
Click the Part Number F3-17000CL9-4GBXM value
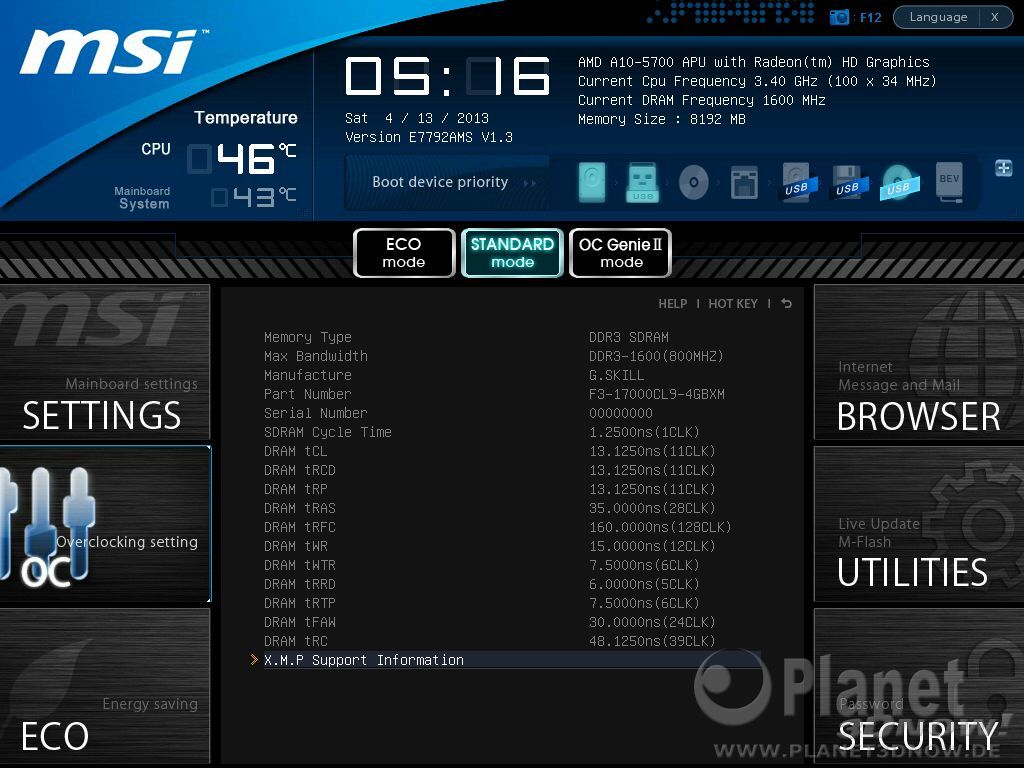(x=656, y=394)
